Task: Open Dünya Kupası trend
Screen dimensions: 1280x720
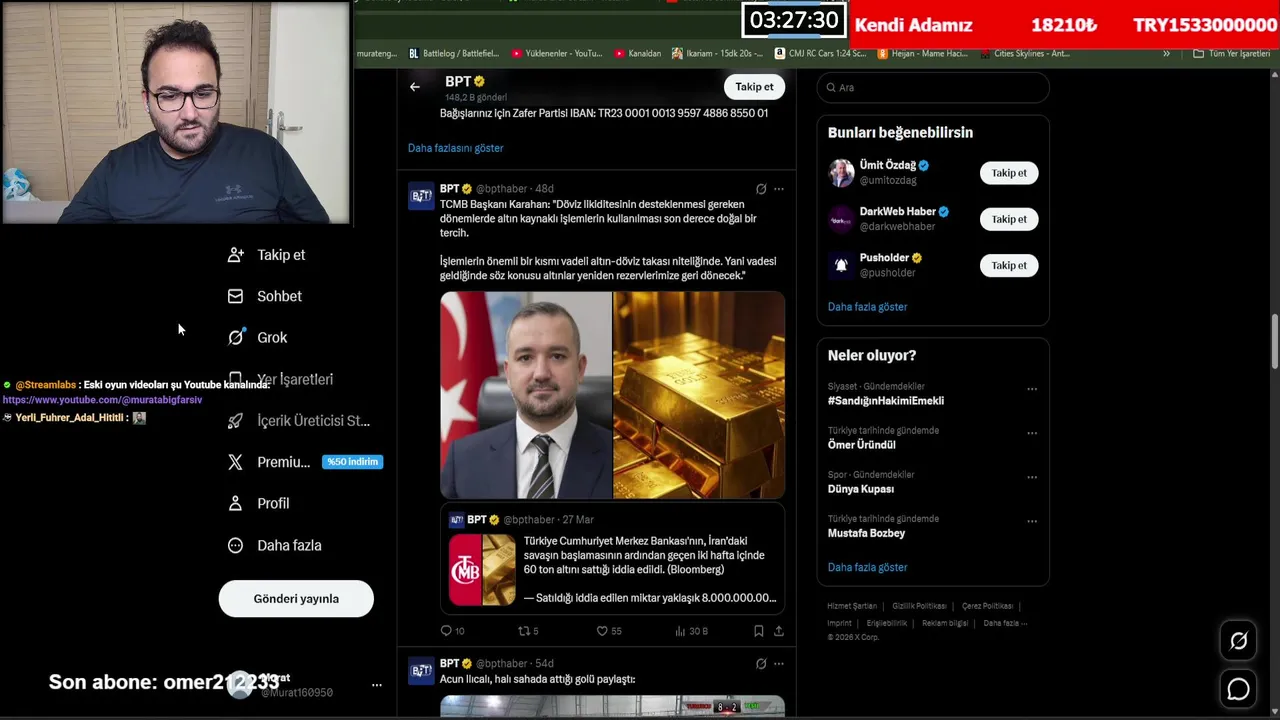Action: coord(861,489)
